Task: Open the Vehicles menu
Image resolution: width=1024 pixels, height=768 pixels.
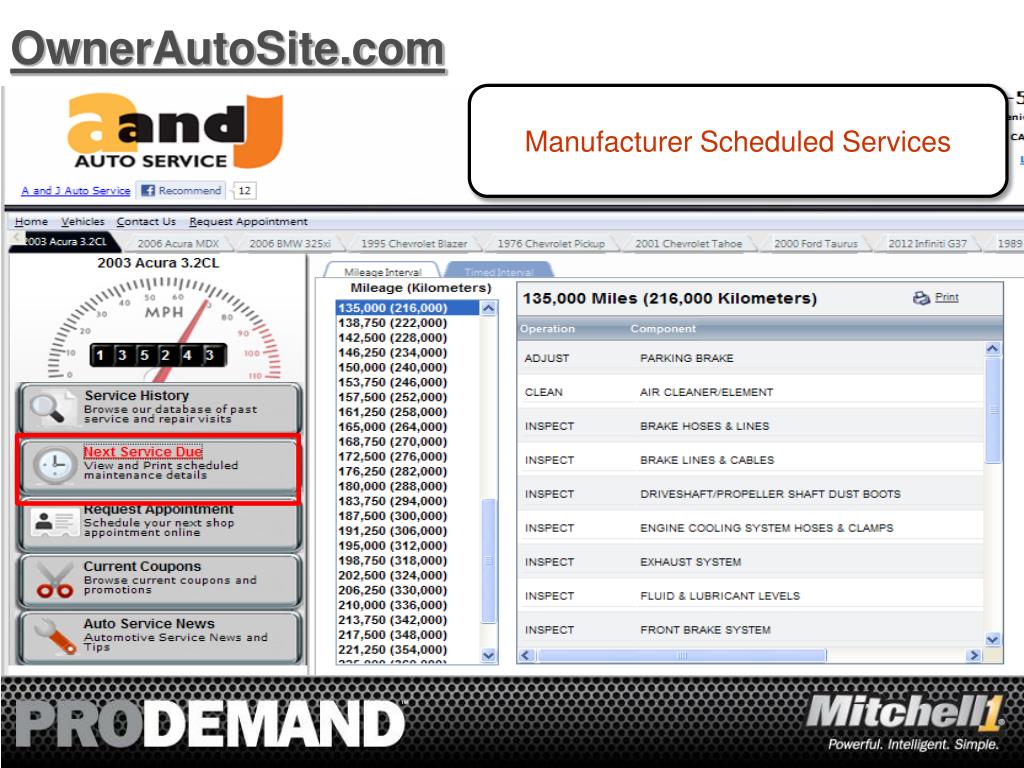Action: tap(82, 221)
